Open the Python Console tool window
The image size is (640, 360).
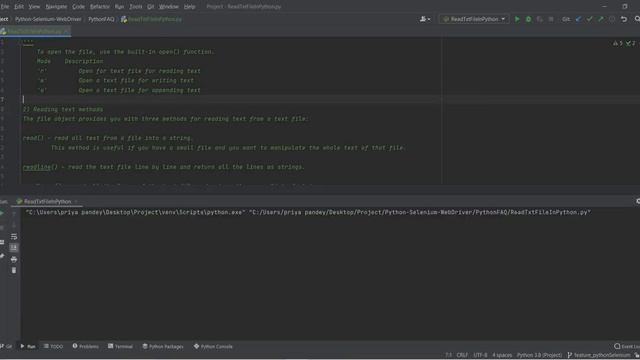[213, 347]
